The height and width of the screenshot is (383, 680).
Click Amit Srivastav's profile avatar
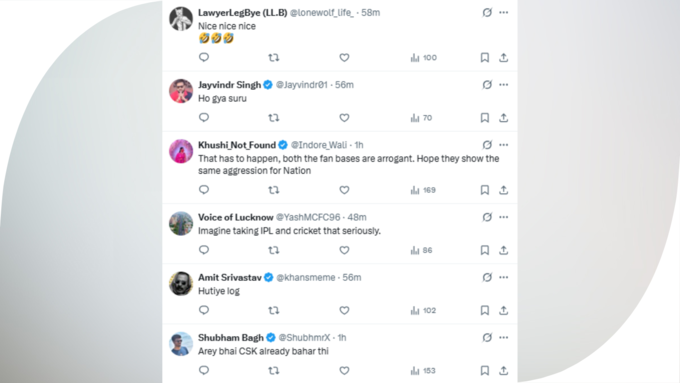pyautogui.click(x=181, y=284)
